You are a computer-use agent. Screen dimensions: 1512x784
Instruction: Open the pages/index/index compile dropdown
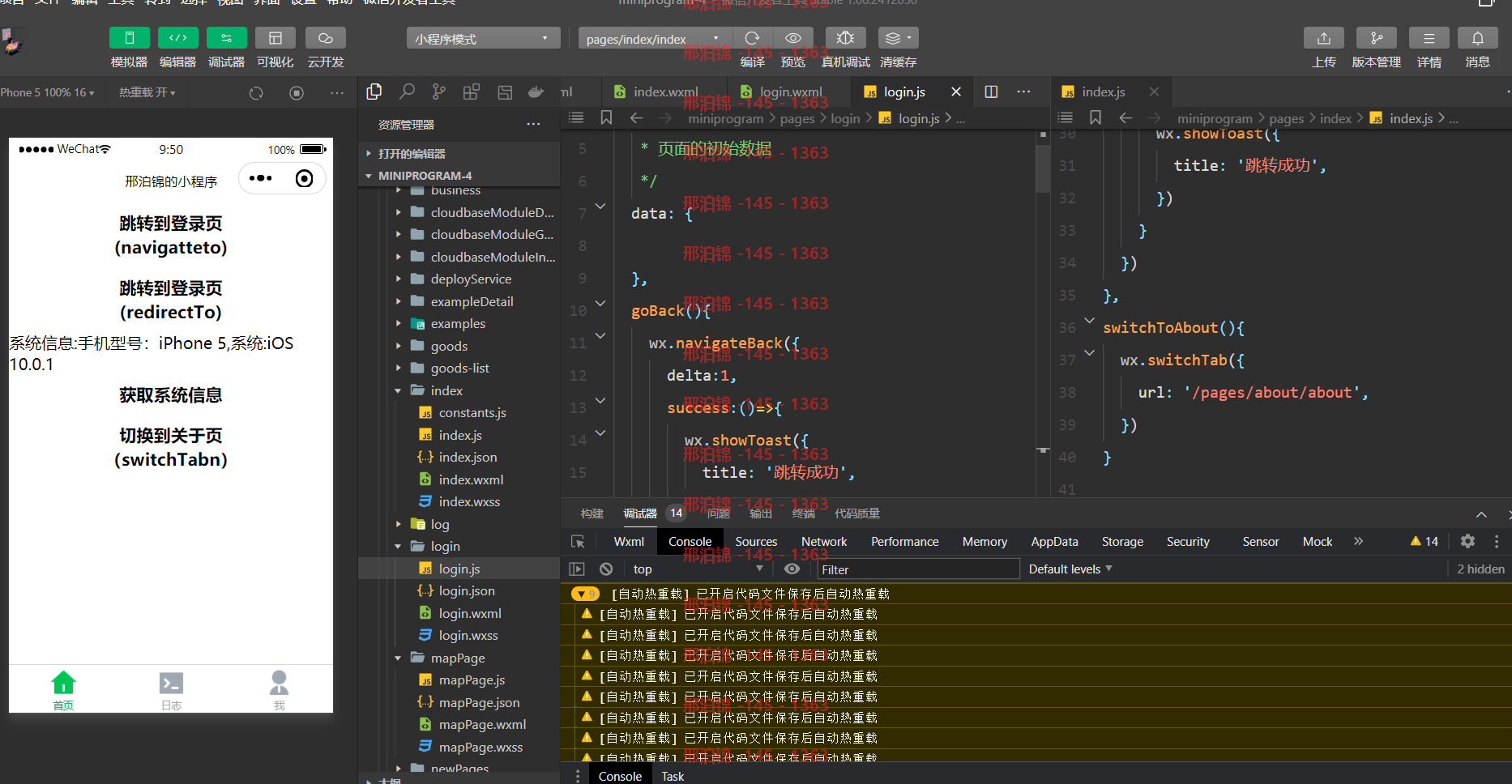click(655, 39)
